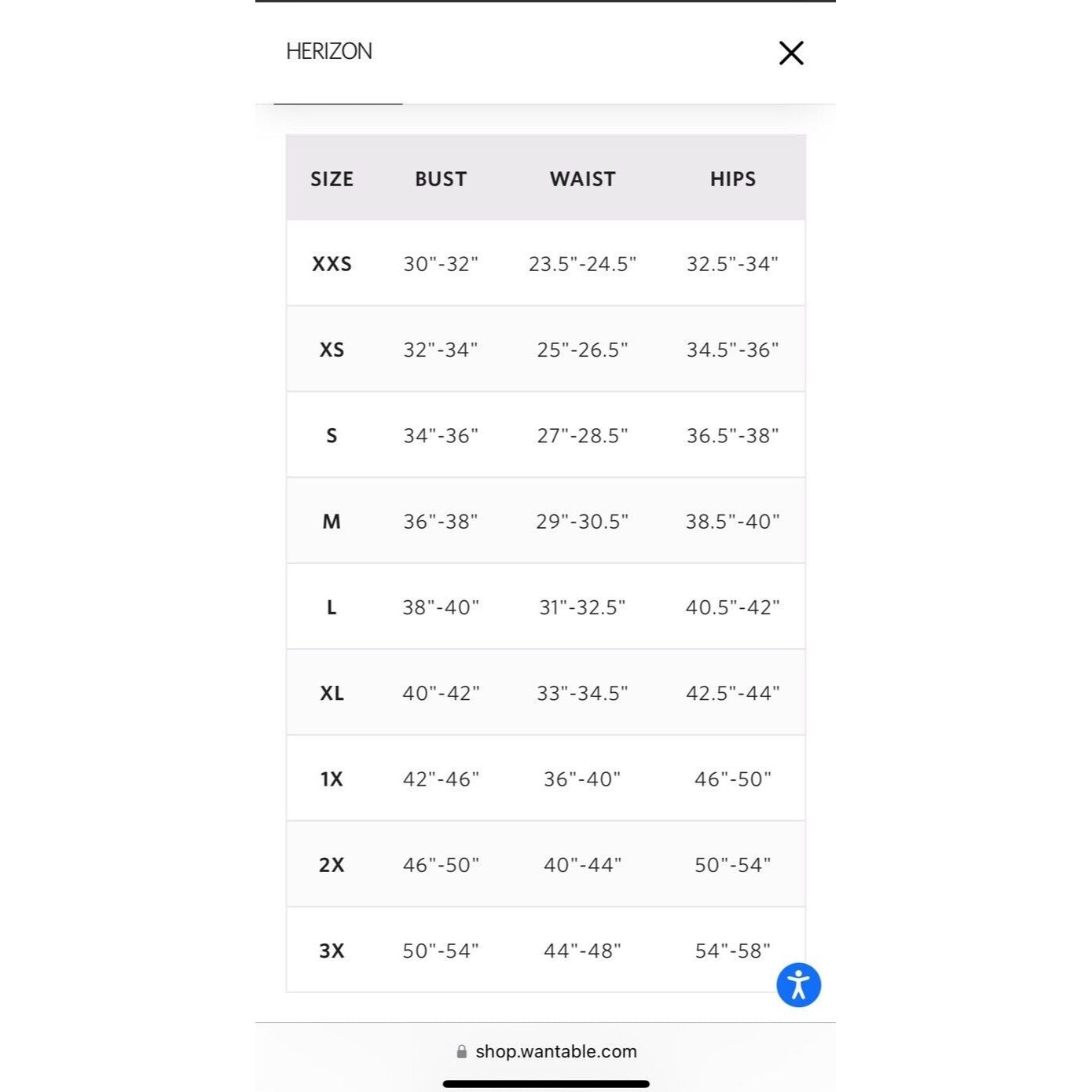The height and width of the screenshot is (1092, 1092).
Task: Select the 1X size row label
Action: [332, 779]
